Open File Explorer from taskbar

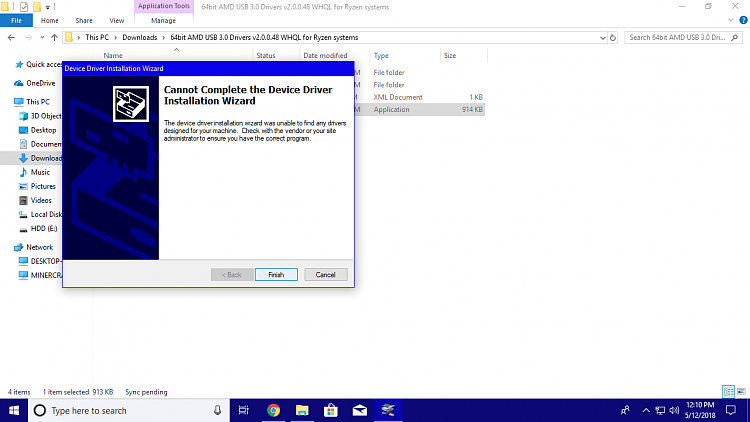click(302, 411)
